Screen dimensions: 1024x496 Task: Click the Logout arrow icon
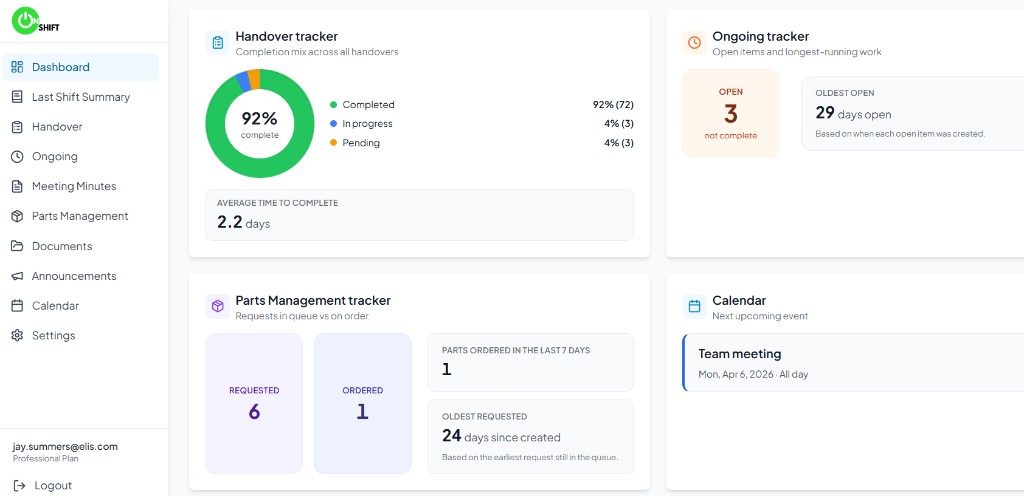(19, 486)
